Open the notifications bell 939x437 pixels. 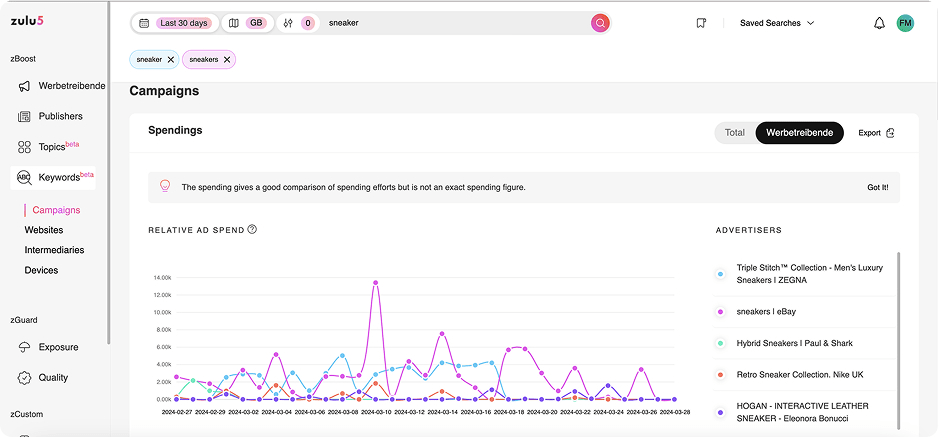(879, 23)
